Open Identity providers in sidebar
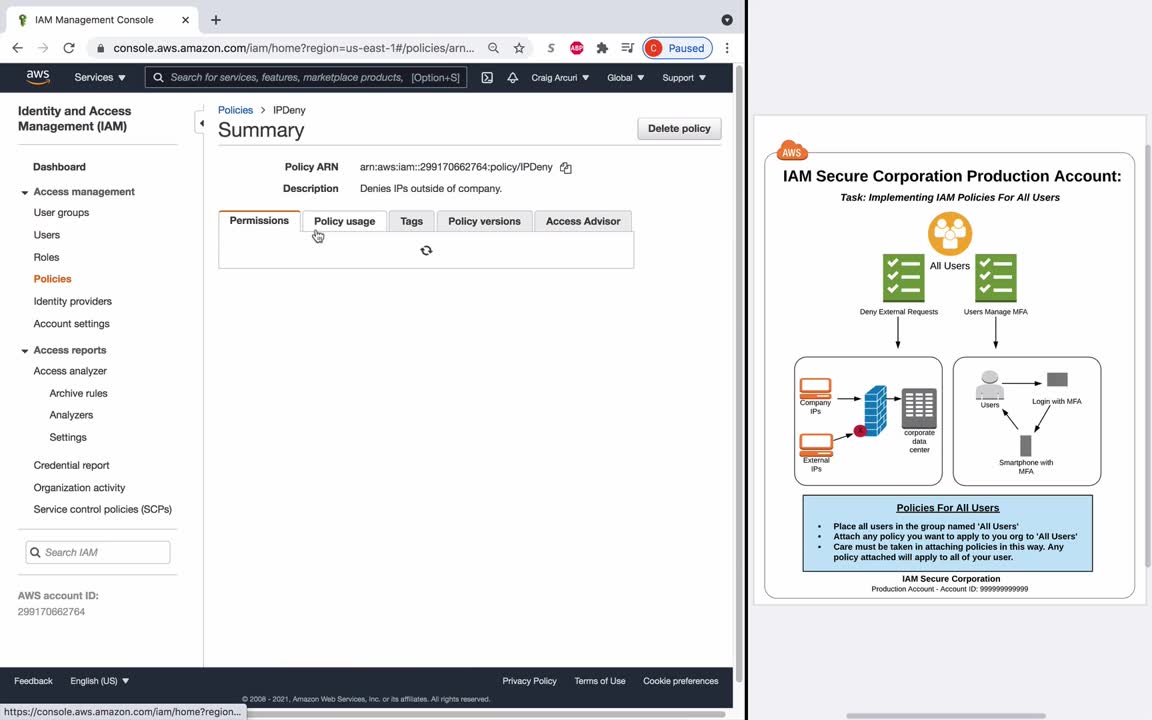The height and width of the screenshot is (720, 1152). tap(73, 301)
